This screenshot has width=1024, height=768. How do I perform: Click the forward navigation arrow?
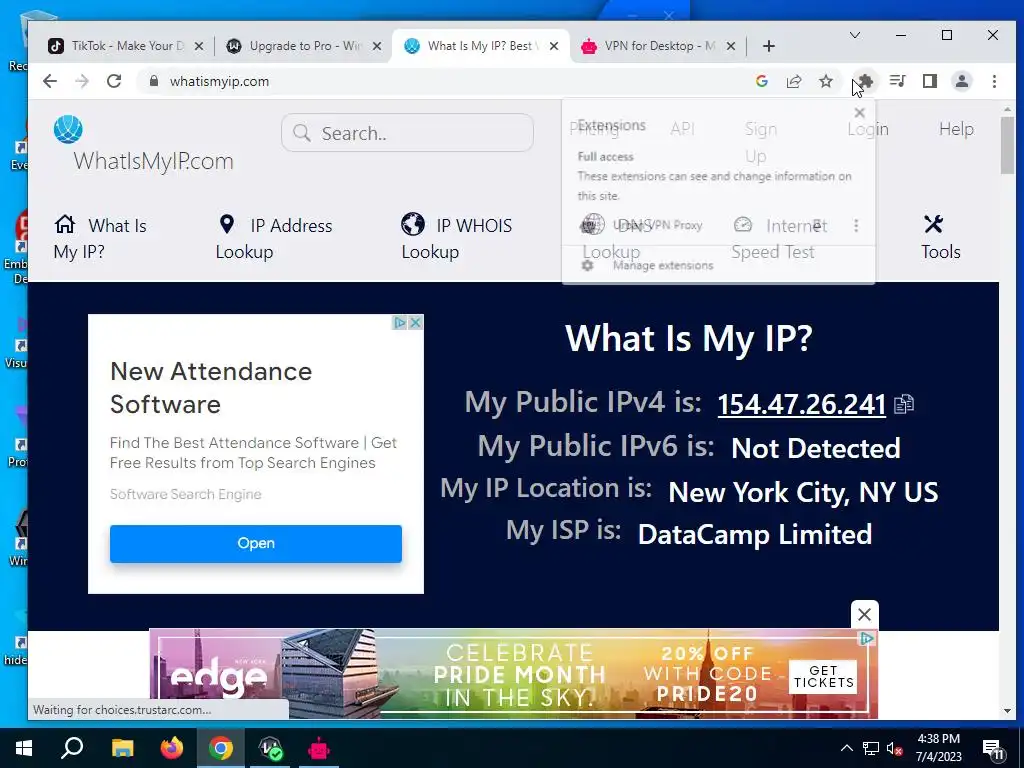click(82, 81)
